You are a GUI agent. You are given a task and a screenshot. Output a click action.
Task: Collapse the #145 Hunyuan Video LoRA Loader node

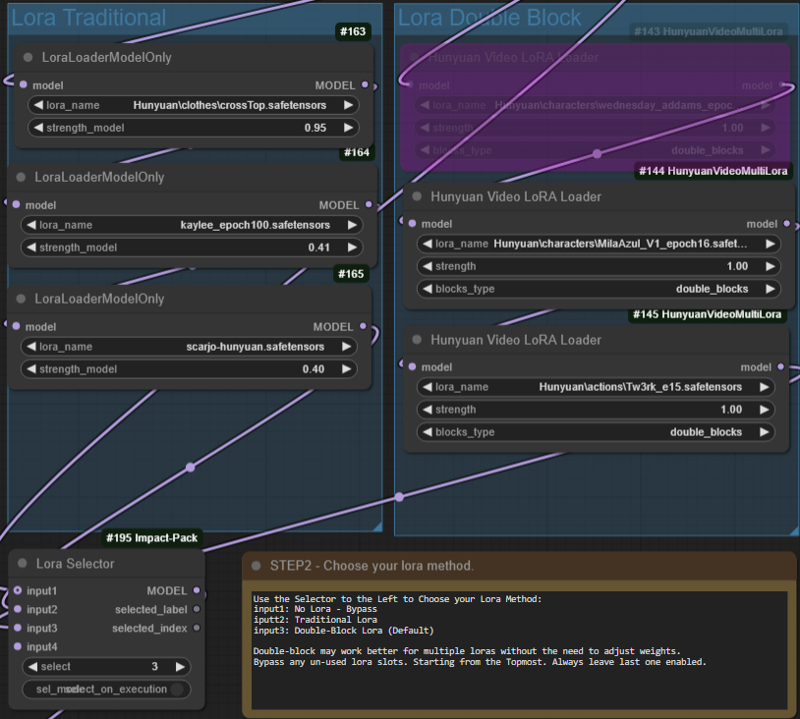[417, 340]
